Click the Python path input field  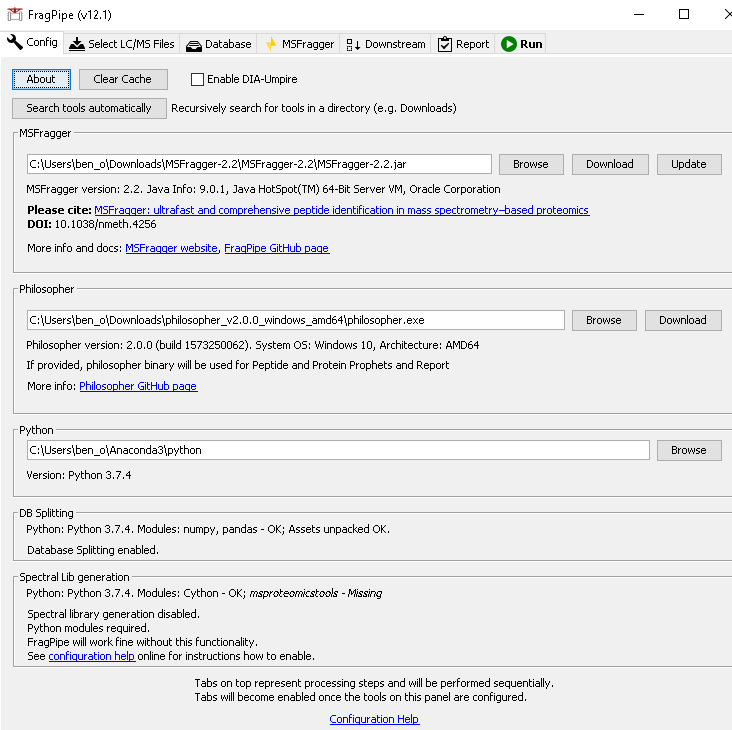[337, 450]
